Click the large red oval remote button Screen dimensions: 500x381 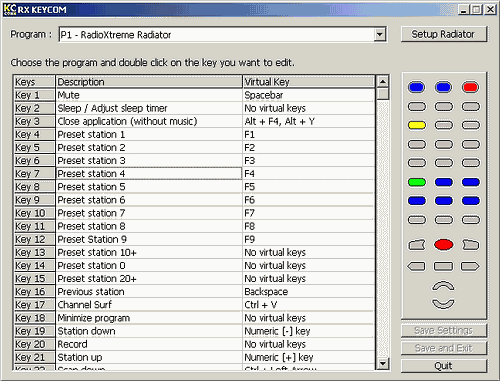pos(444,245)
